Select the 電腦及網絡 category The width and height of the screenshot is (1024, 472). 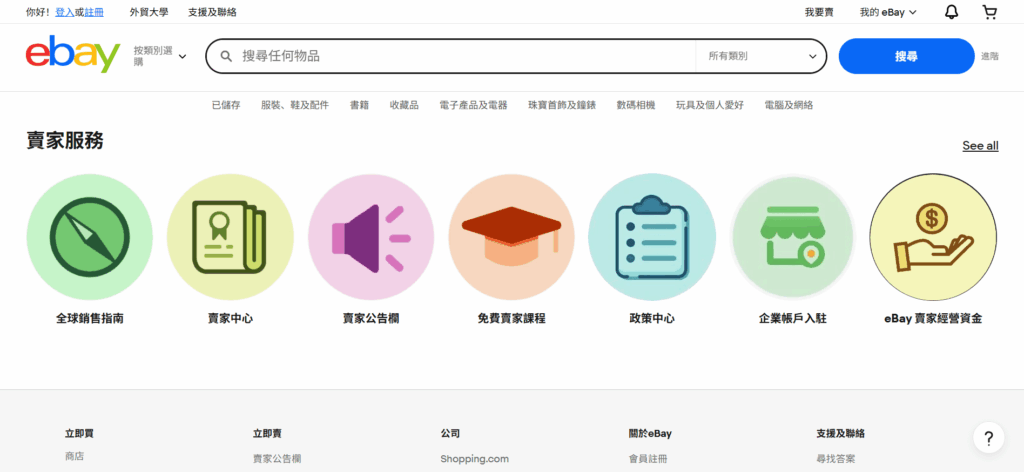point(789,105)
